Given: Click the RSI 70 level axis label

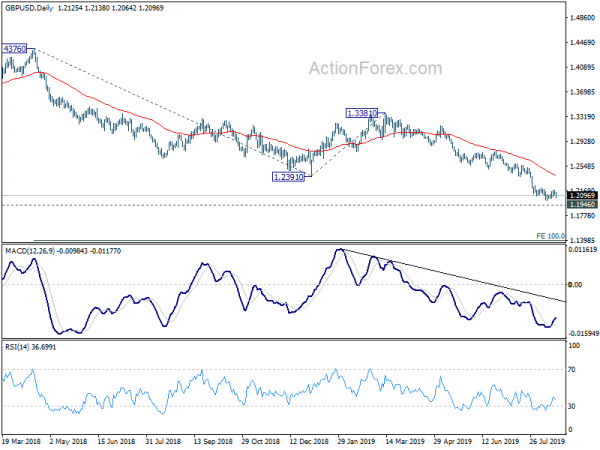Looking at the screenshot, I should click(572, 370).
